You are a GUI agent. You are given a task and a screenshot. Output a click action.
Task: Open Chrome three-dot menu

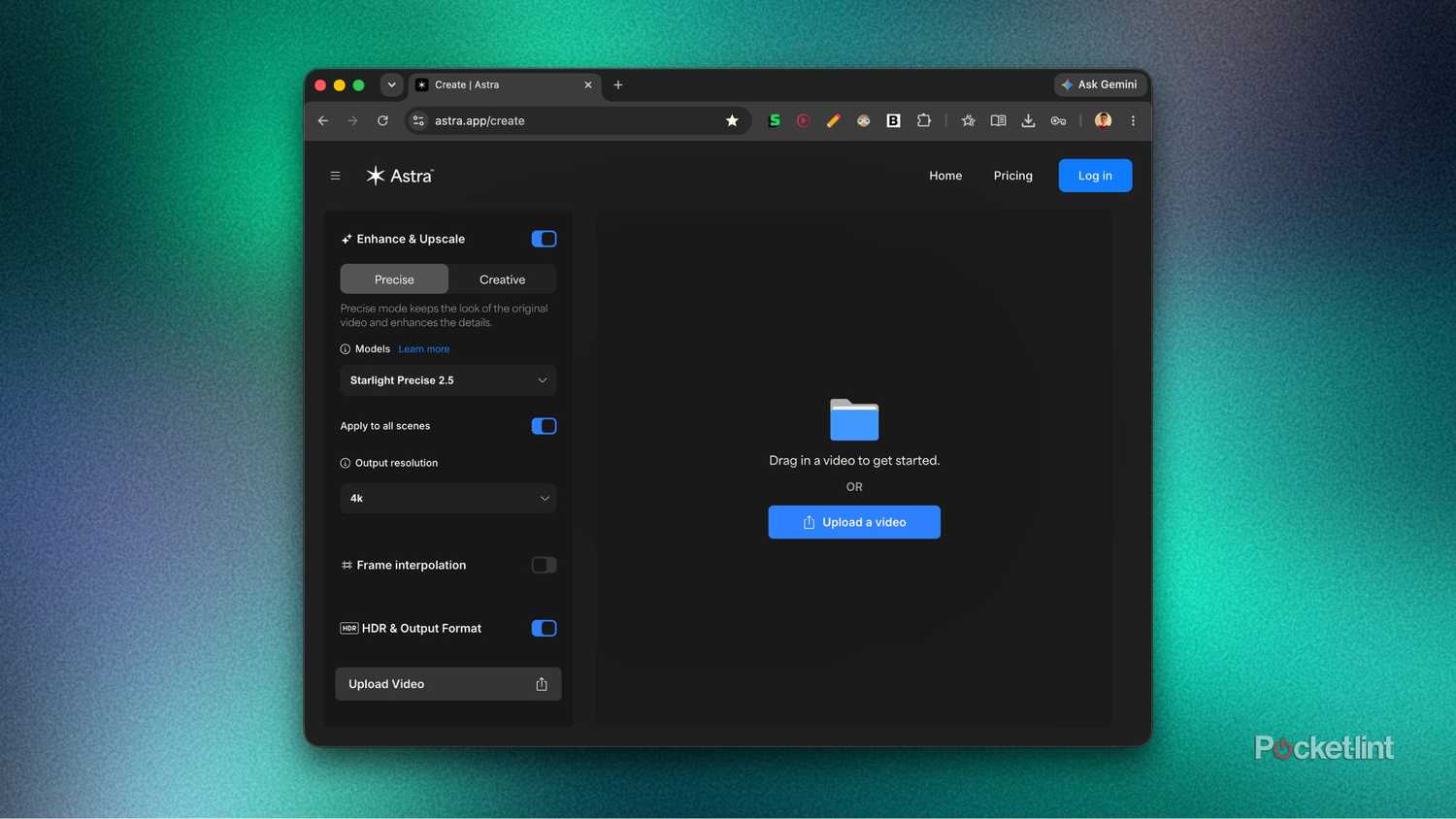[1133, 120]
